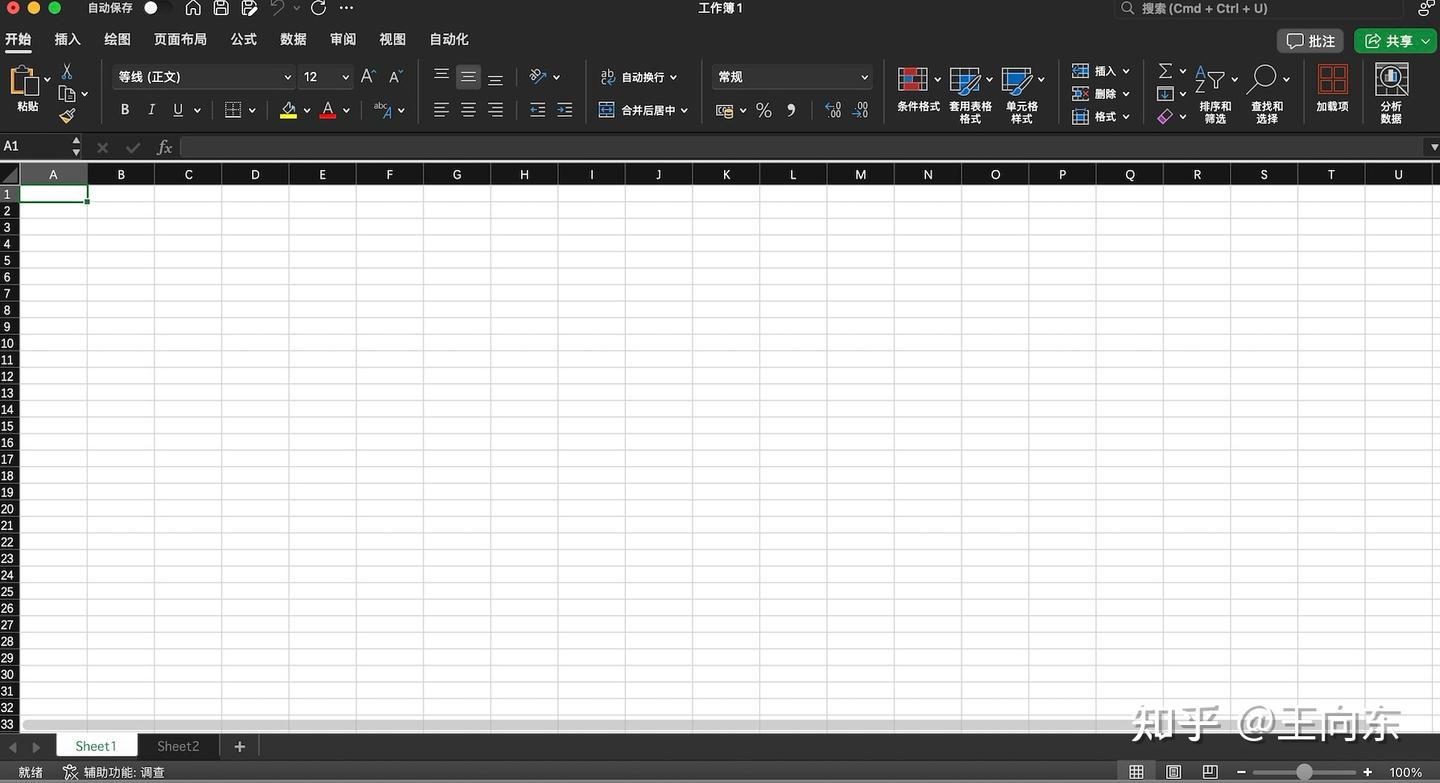This screenshot has width=1440, height=783.
Task: Click 查找和选择 find and select button
Action: pos(1267,93)
